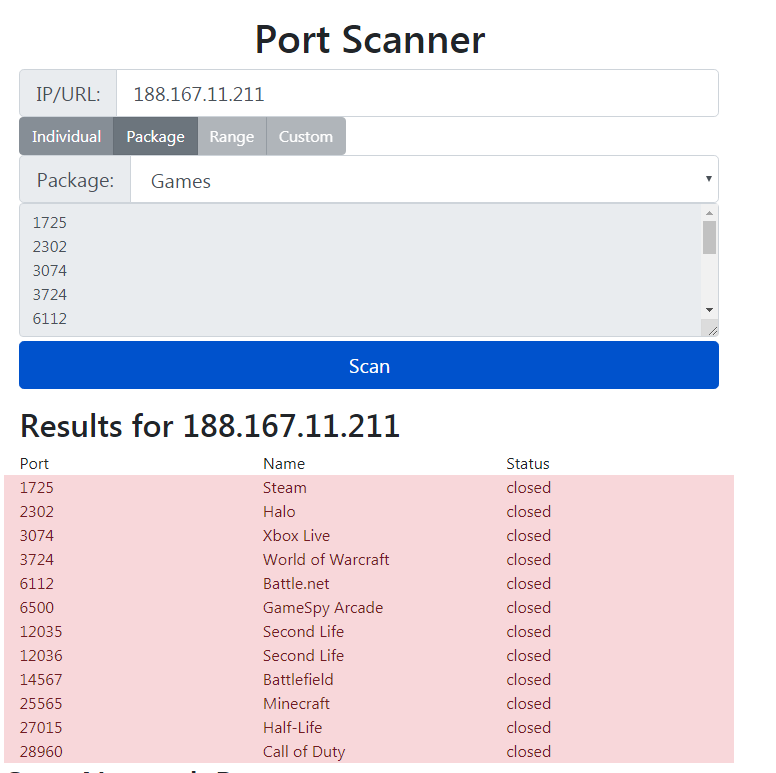Click port 27015 in results table
The width and height of the screenshot is (776, 773).
(x=41, y=728)
